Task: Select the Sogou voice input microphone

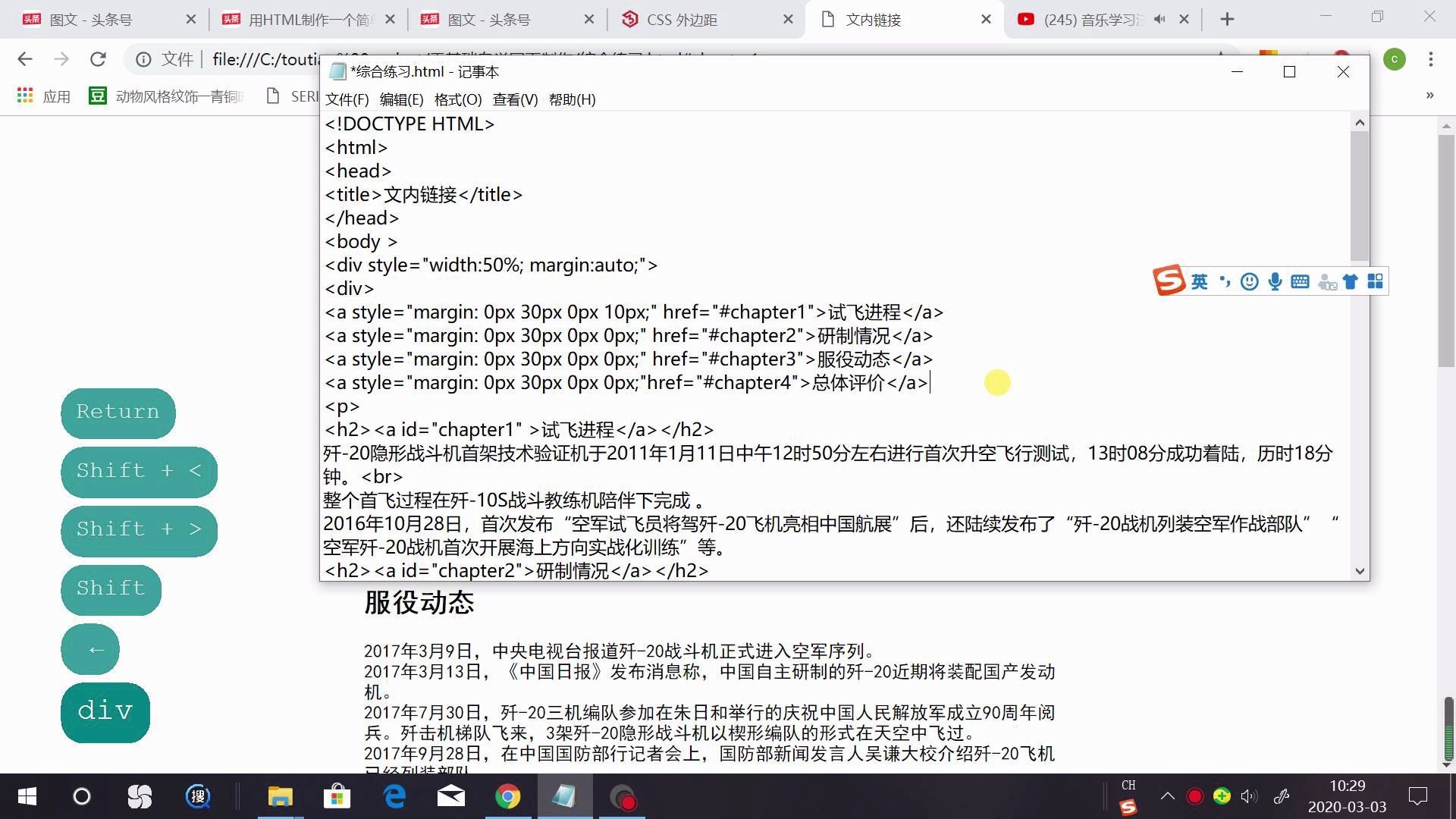Action: pyautogui.click(x=1275, y=281)
